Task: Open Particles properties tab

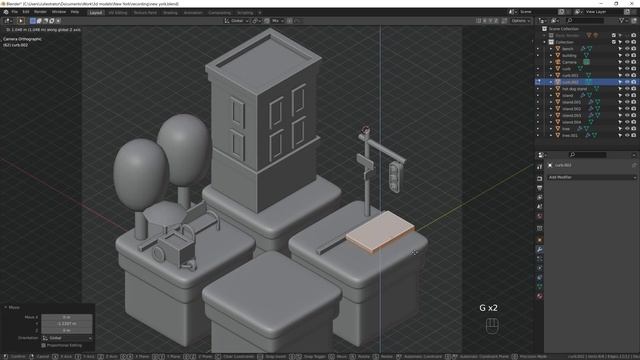Action: coord(540,258)
